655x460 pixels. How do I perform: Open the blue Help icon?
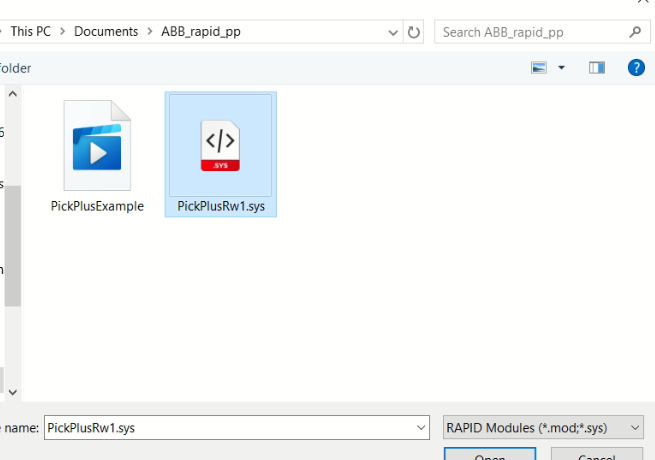click(x=636, y=67)
